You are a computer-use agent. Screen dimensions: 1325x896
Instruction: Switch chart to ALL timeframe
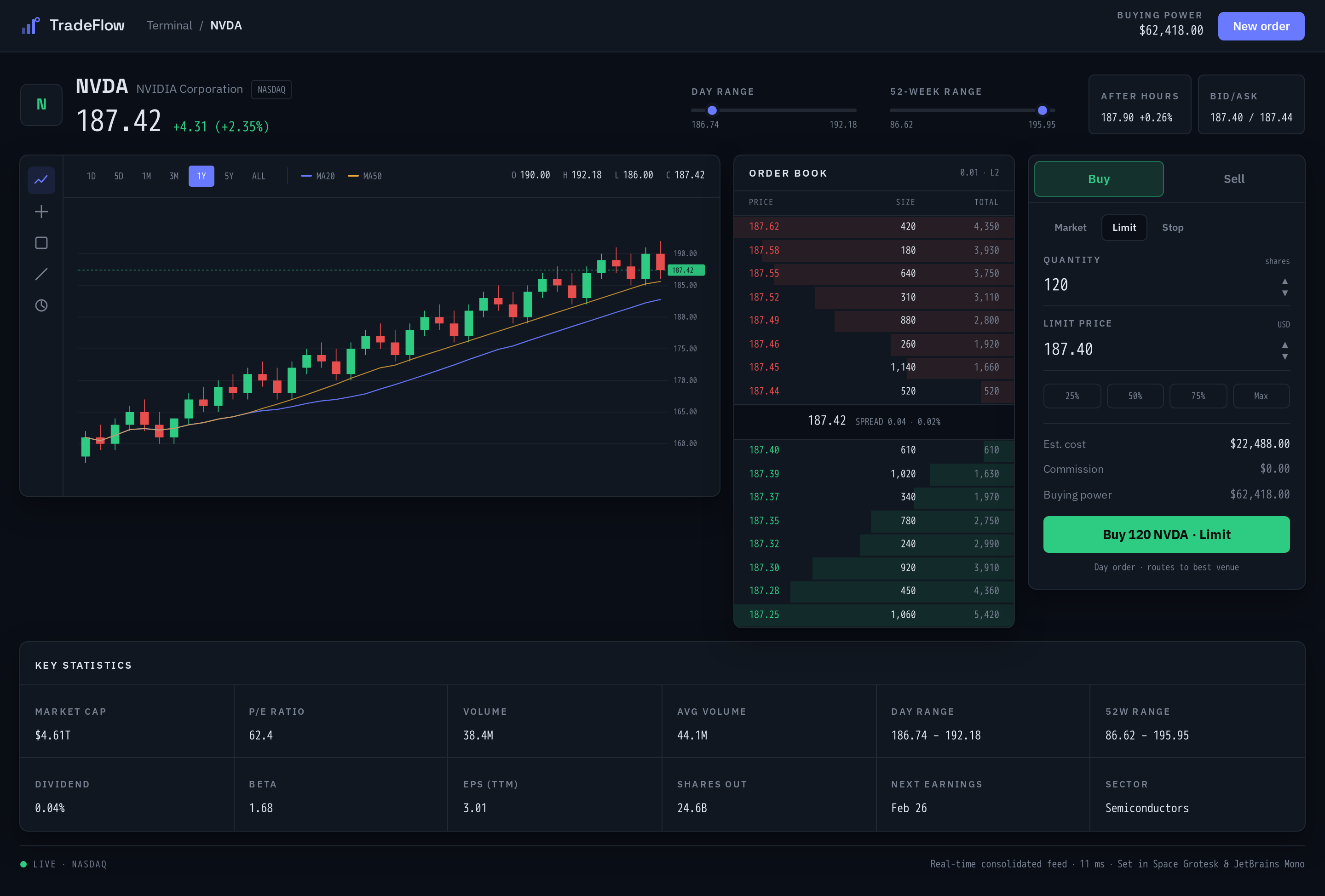pos(259,176)
